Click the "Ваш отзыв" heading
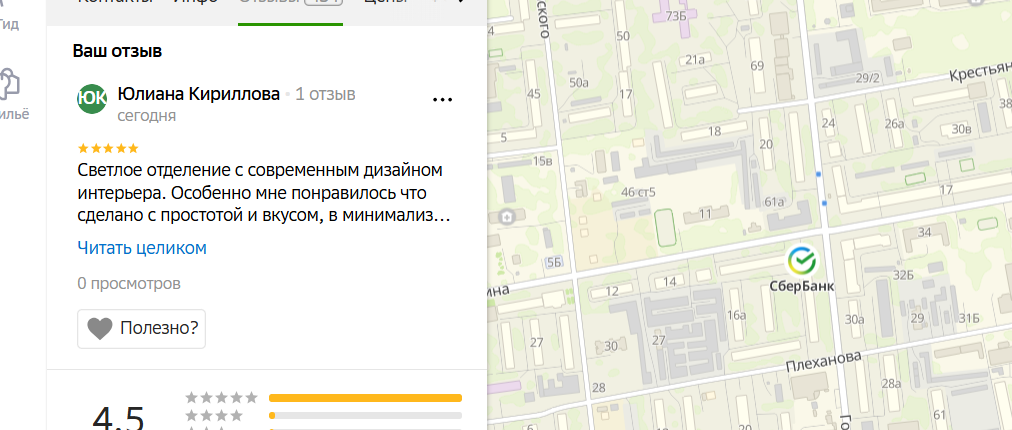Viewport: 1012px width, 430px height. (117, 52)
